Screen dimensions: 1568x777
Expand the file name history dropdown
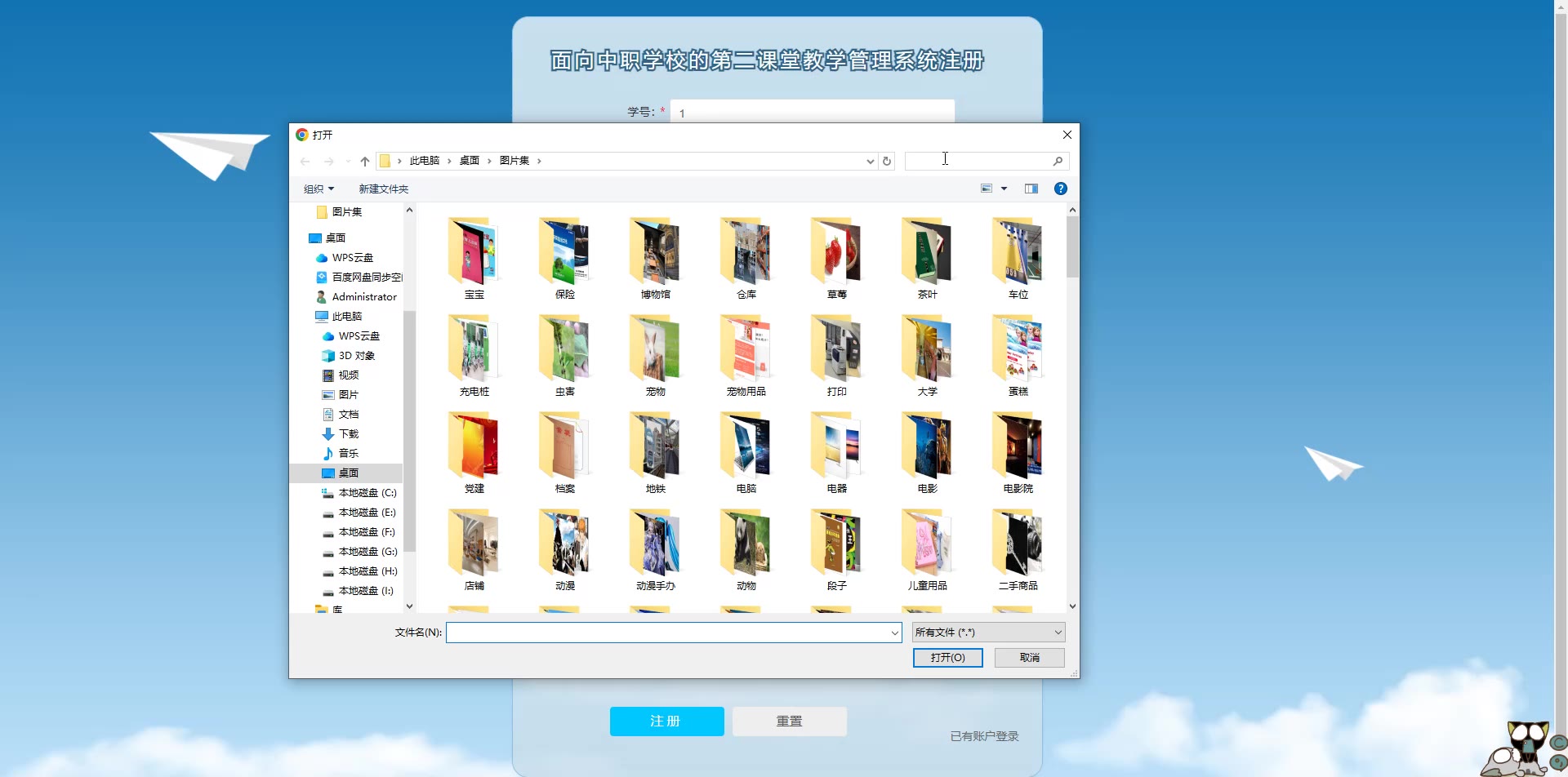[x=894, y=633]
